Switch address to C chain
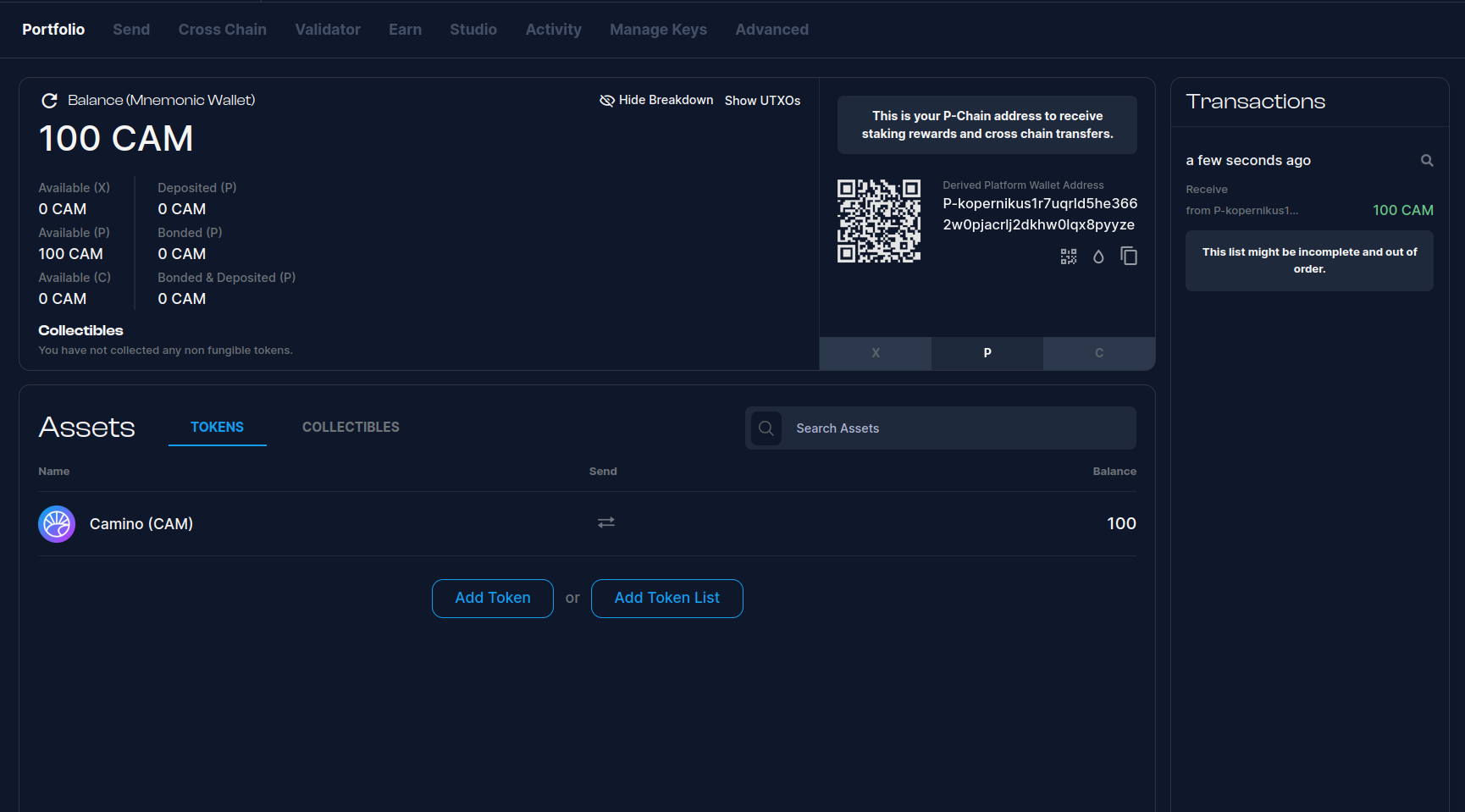This screenshot has height=812, width=1465. [1099, 353]
